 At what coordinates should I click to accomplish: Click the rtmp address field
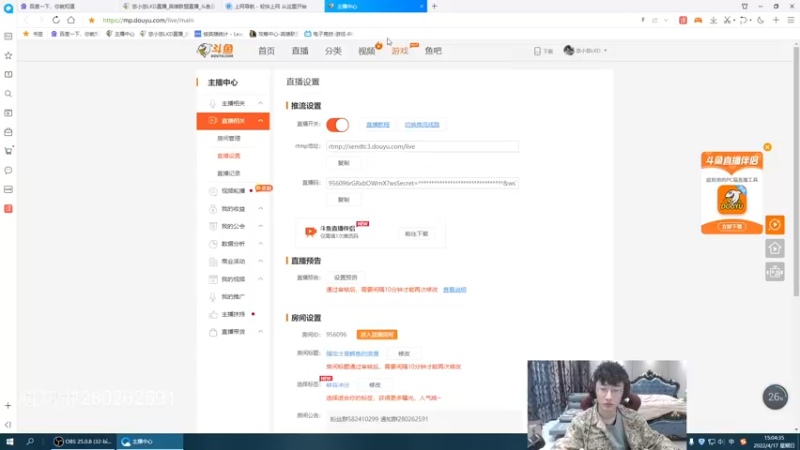tap(422, 146)
